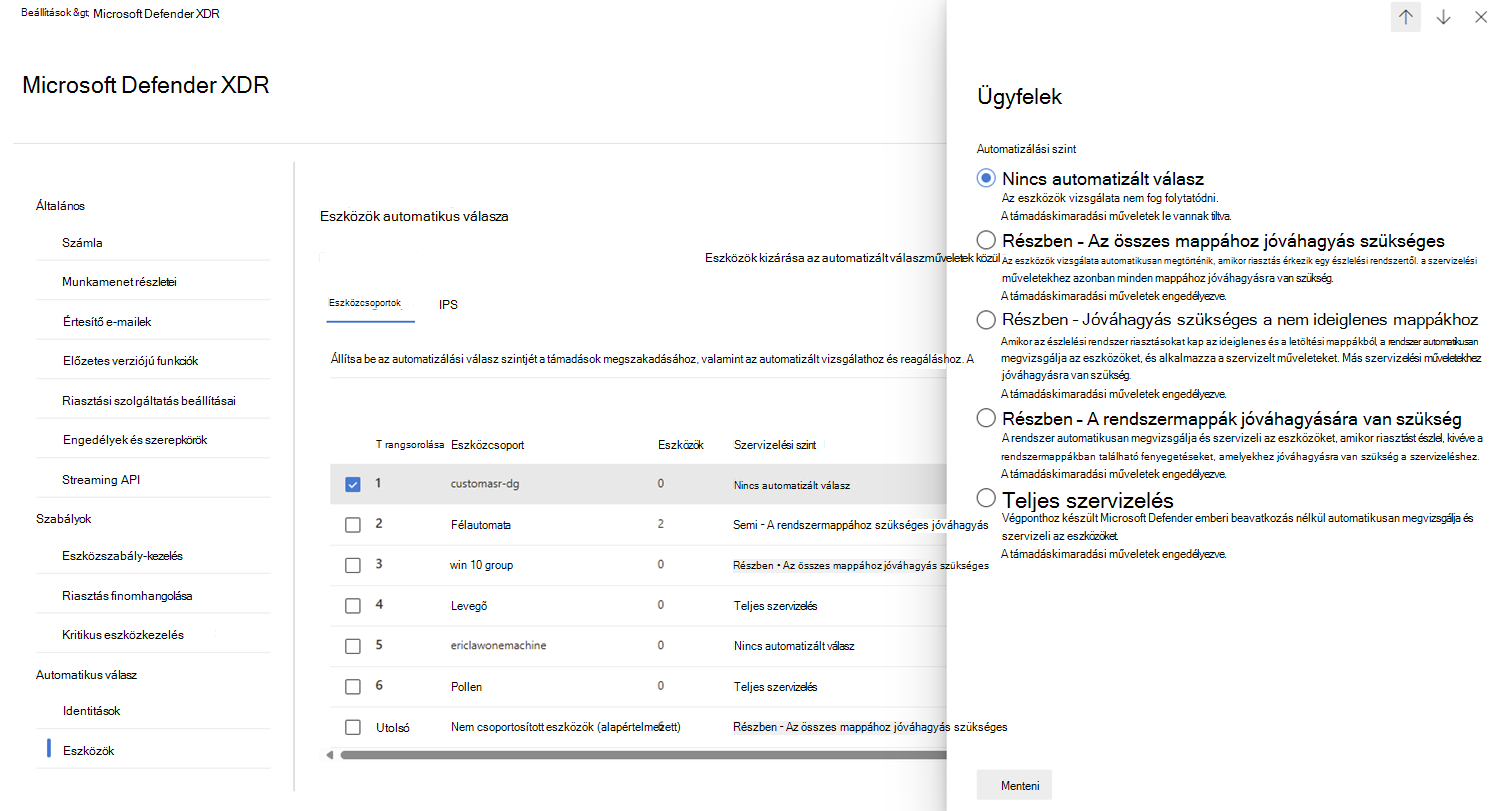Viewport: 1500px width, 811px height.
Task: Pick 'A rendszermappák jóváhagyására van szükség' radio
Action: (986, 417)
